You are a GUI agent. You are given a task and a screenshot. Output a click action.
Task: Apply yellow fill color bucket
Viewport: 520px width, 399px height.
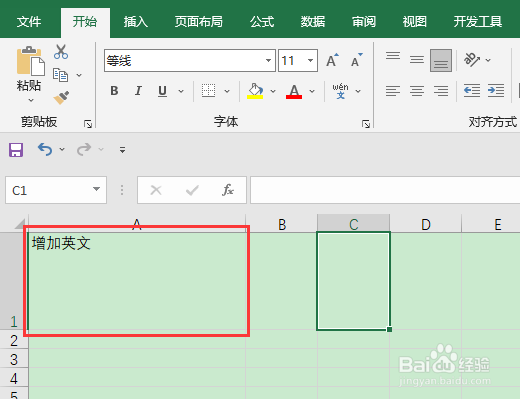tap(255, 91)
